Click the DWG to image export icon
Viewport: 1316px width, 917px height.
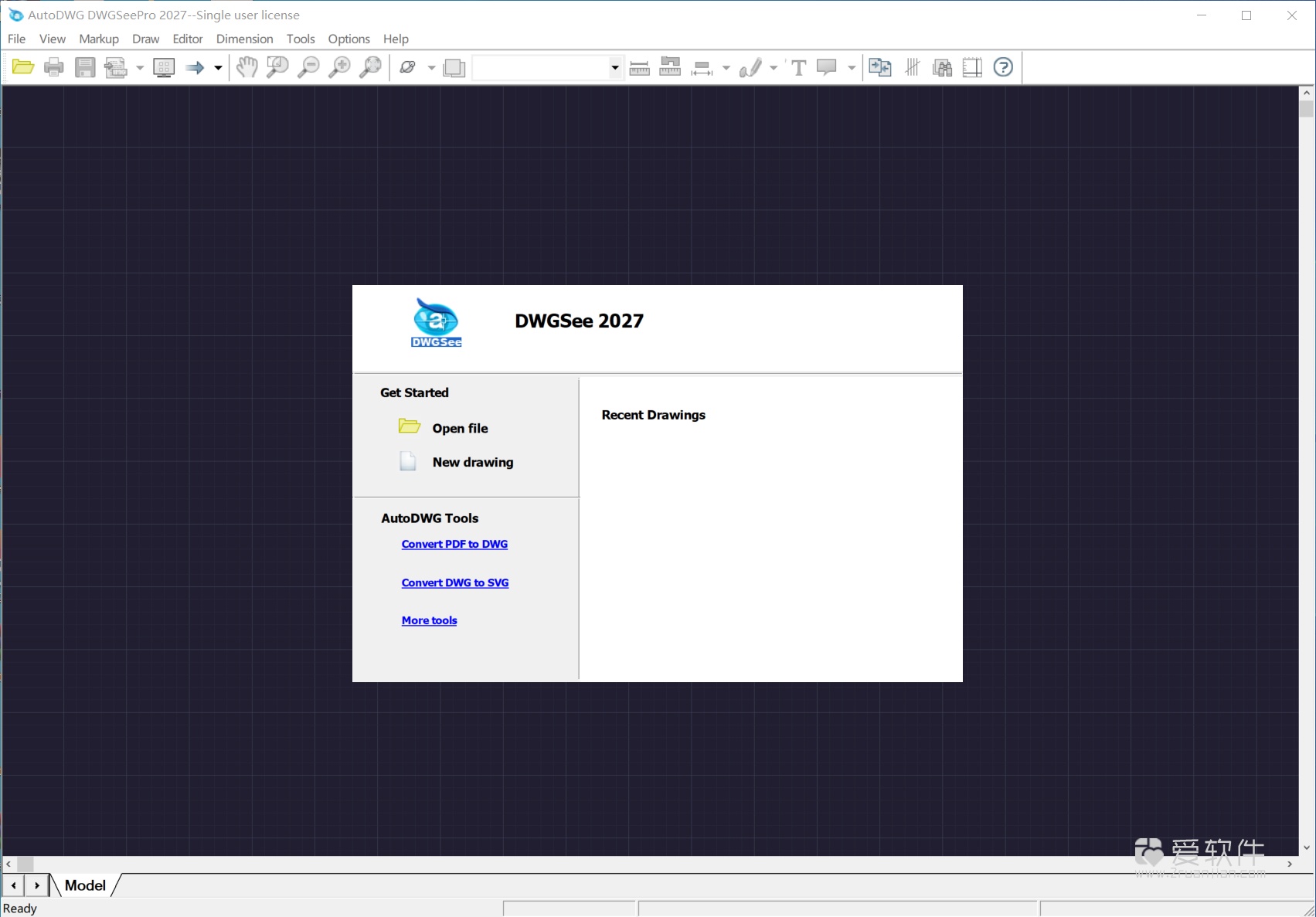pyautogui.click(x=879, y=67)
